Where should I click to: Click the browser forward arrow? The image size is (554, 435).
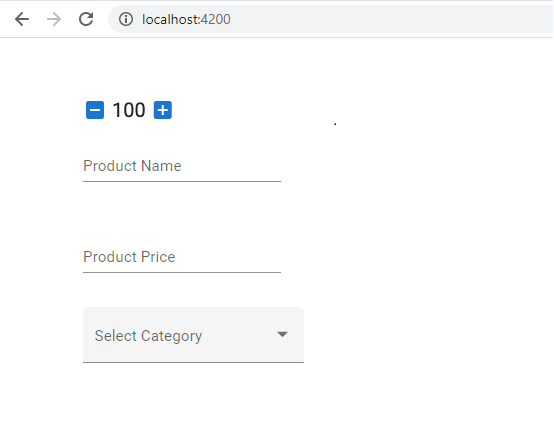point(54,19)
